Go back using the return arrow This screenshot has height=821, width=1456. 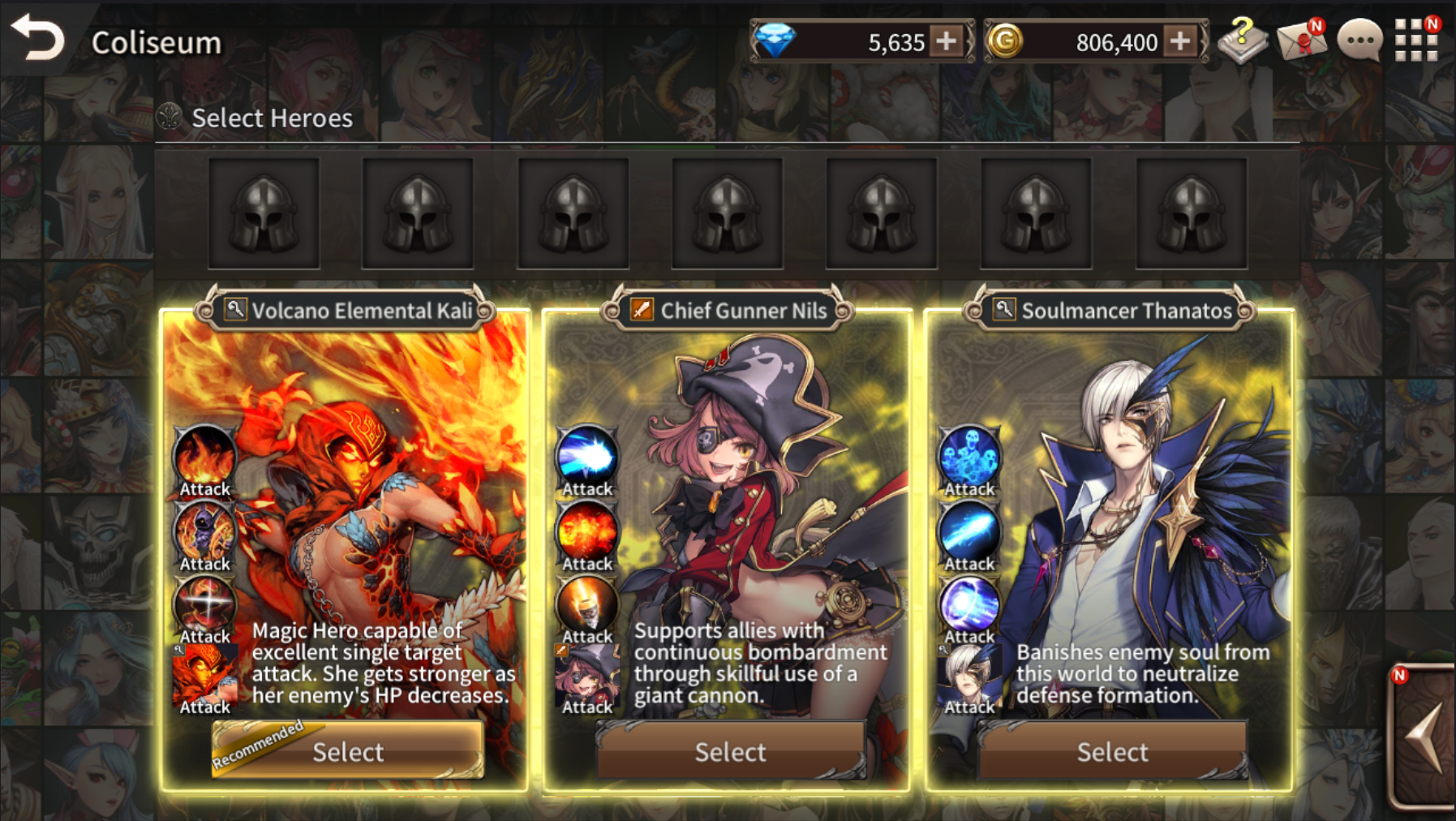click(x=38, y=38)
